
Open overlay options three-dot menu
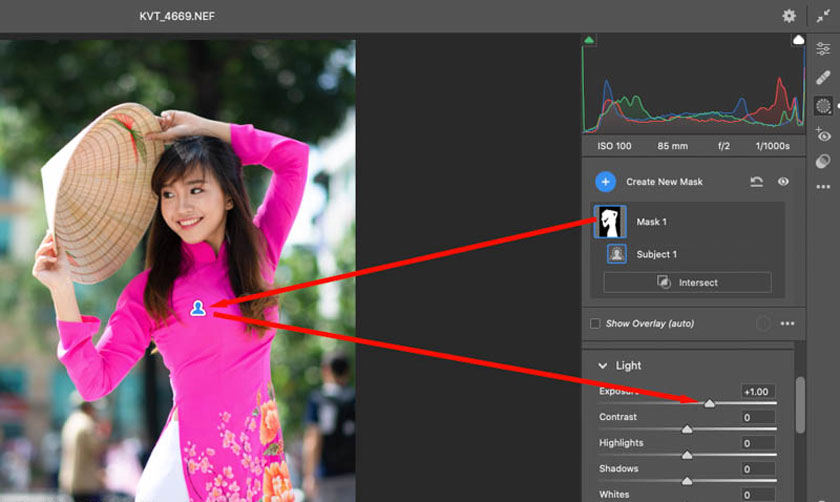[787, 324]
